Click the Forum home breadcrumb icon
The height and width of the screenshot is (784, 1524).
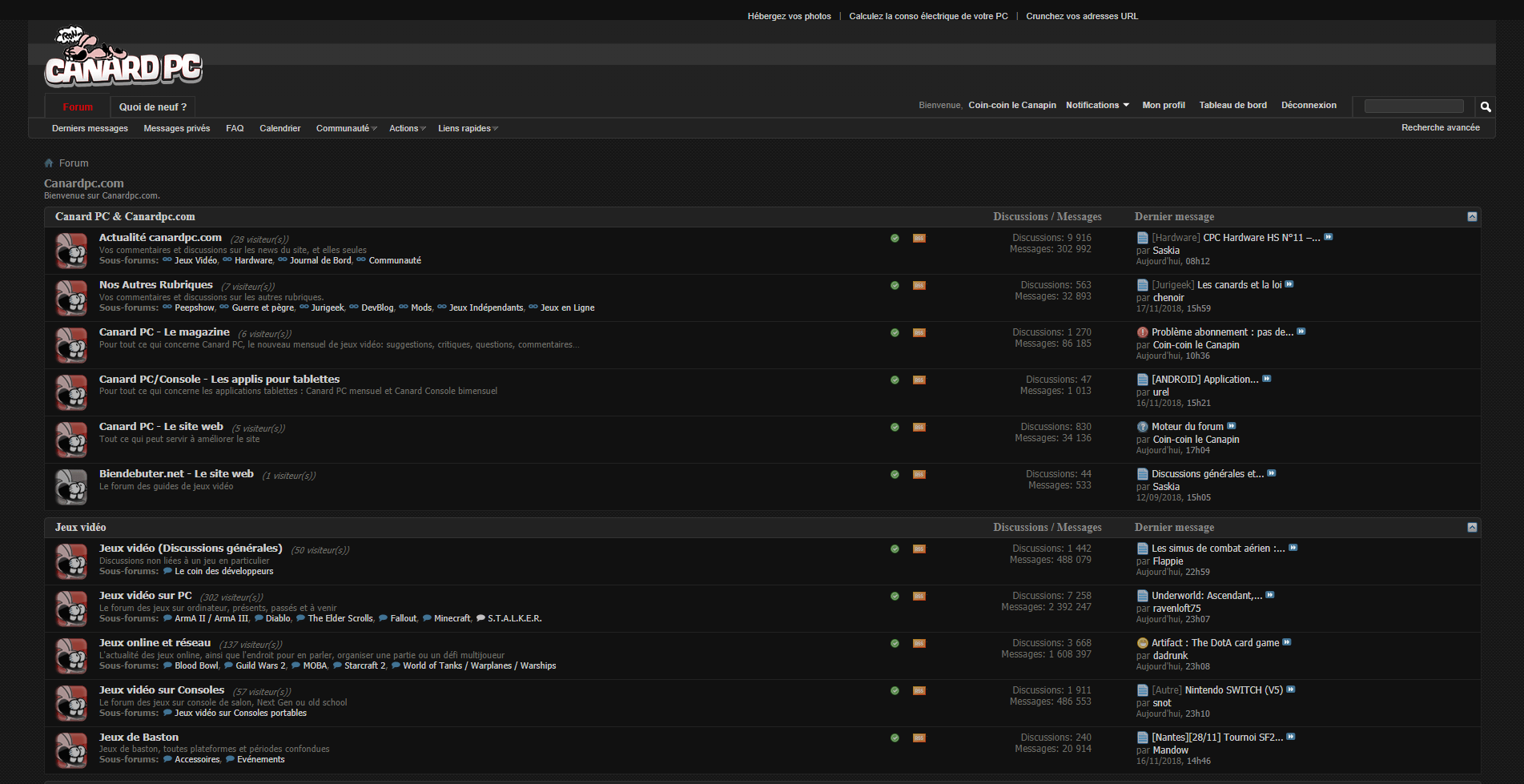49,163
